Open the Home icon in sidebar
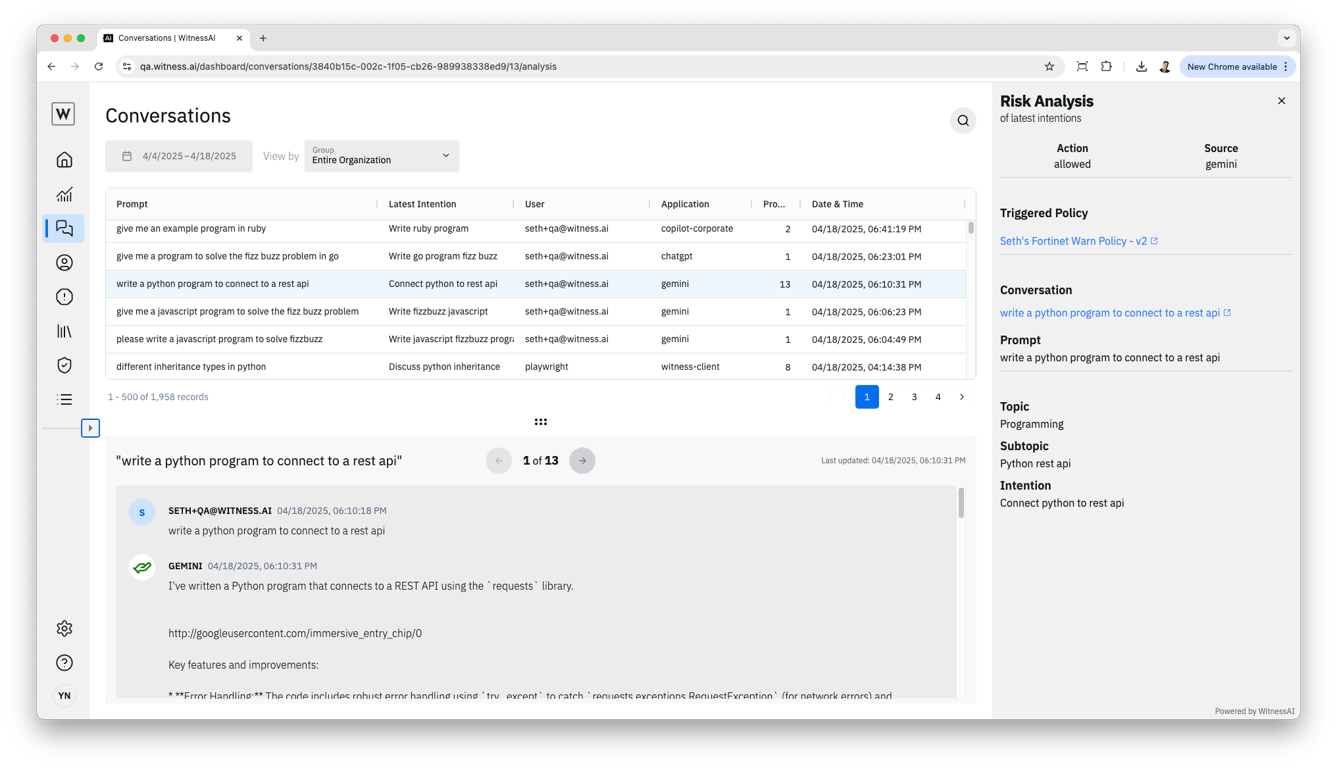Image resolution: width=1337 pixels, height=768 pixels. pyautogui.click(x=64, y=160)
